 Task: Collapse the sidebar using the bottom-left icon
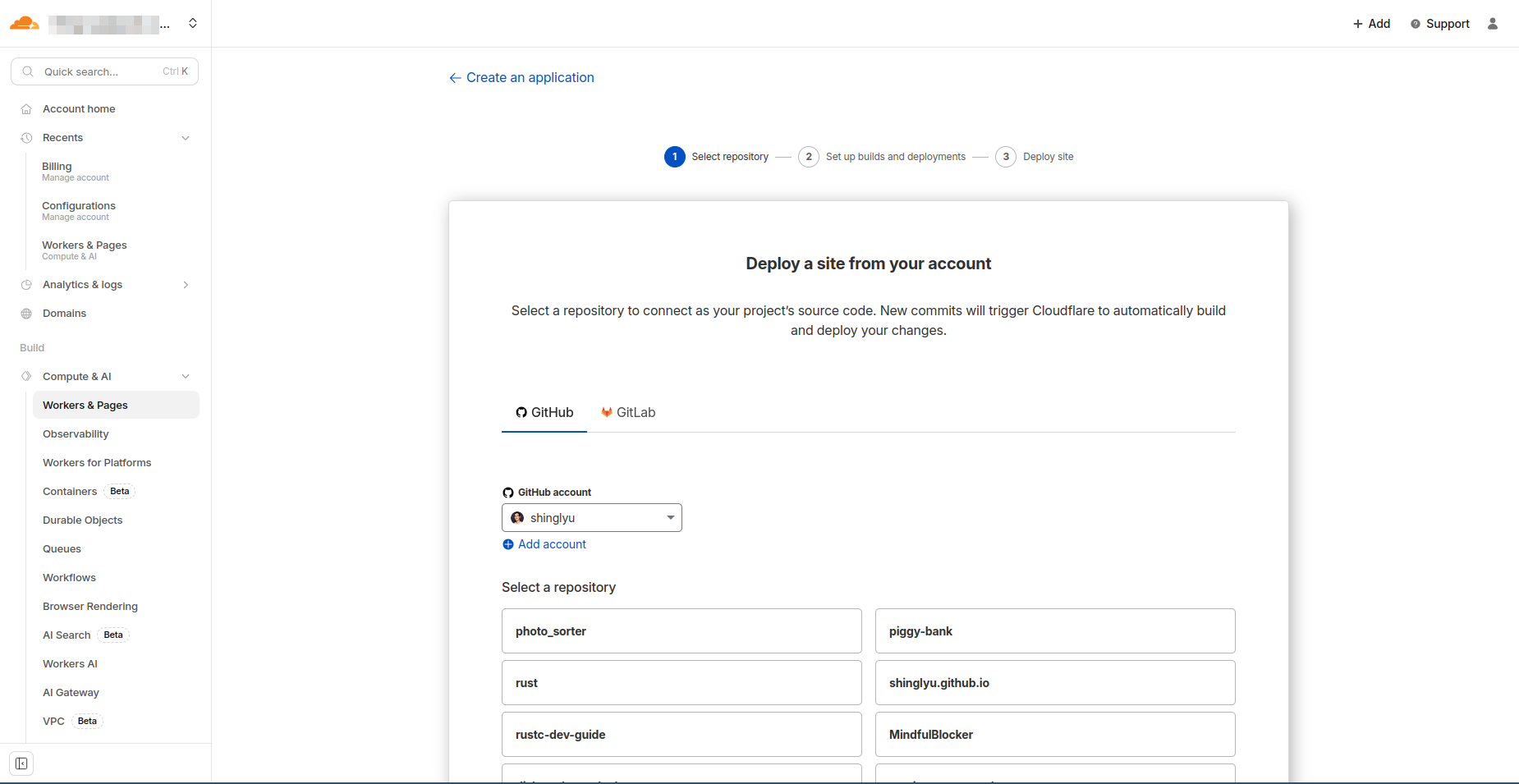(x=21, y=763)
